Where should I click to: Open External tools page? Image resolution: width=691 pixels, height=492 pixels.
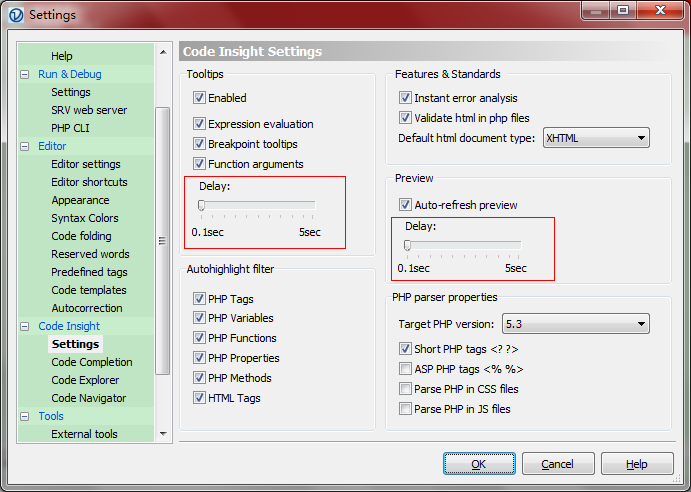click(x=84, y=434)
